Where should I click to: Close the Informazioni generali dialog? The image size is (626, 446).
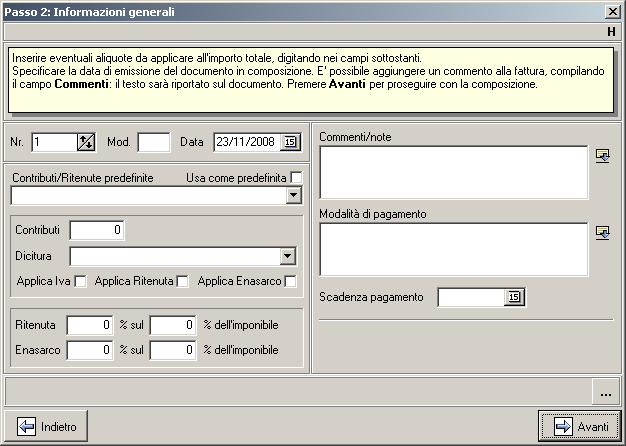tap(612, 12)
